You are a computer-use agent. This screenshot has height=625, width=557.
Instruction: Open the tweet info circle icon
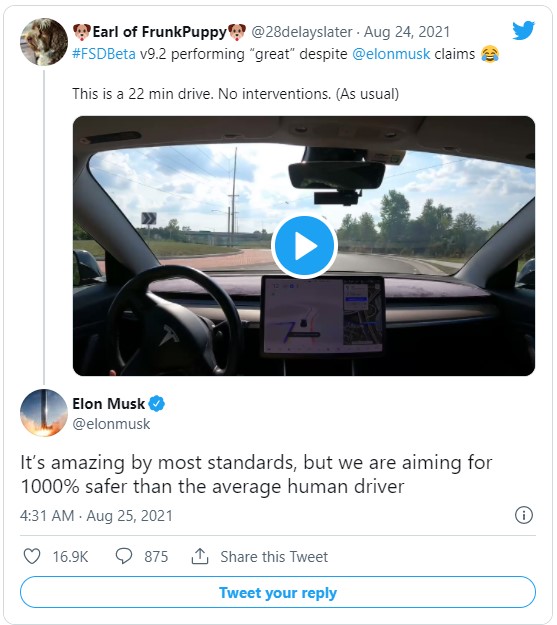(x=524, y=515)
